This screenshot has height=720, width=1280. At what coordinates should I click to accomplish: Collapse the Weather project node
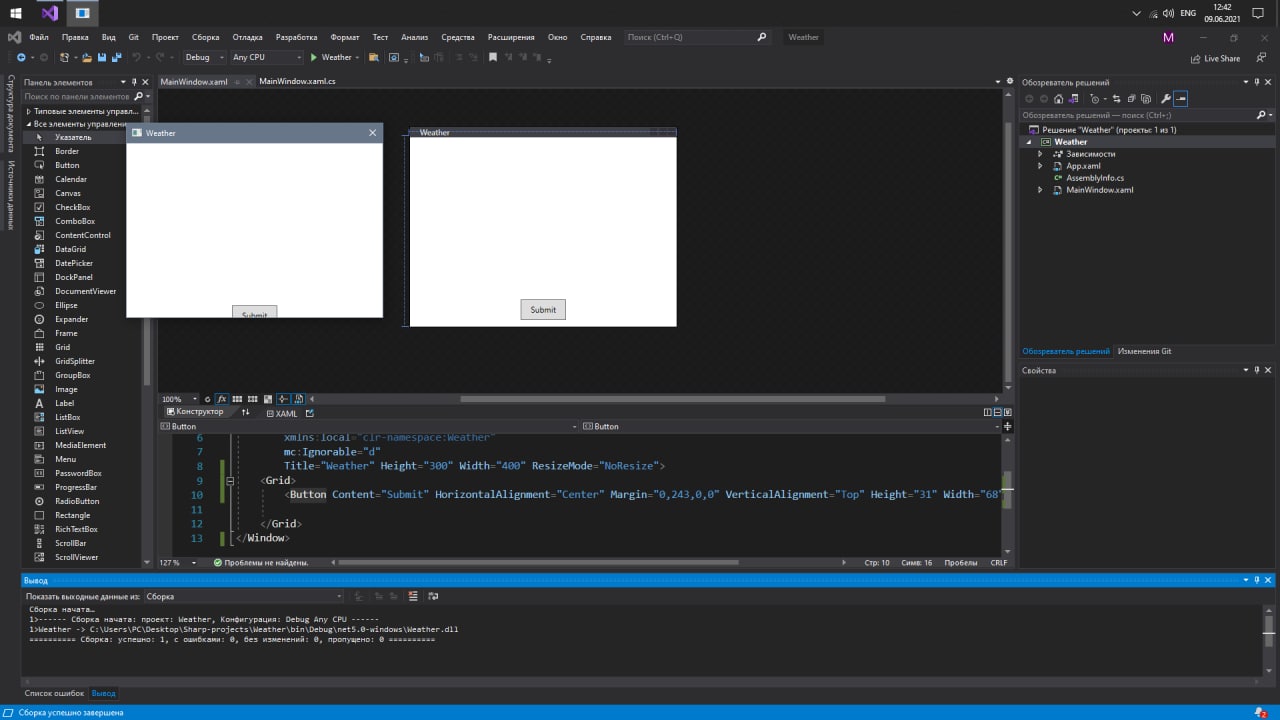coord(1028,142)
